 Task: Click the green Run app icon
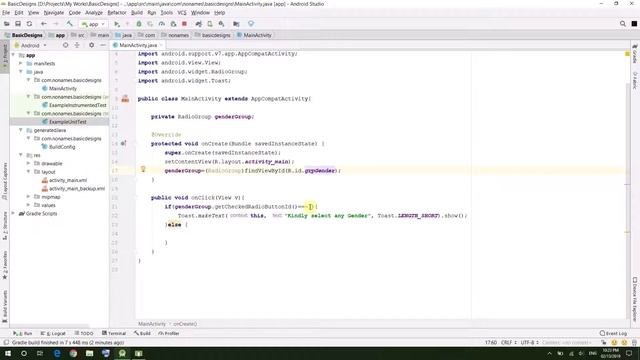(117, 24)
